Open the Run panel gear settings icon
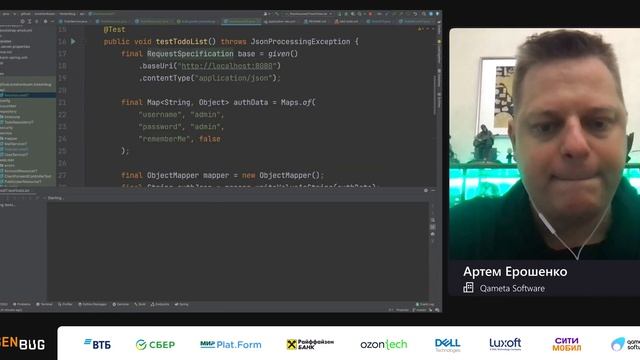Screen dimensions: 640x360 (426, 190)
